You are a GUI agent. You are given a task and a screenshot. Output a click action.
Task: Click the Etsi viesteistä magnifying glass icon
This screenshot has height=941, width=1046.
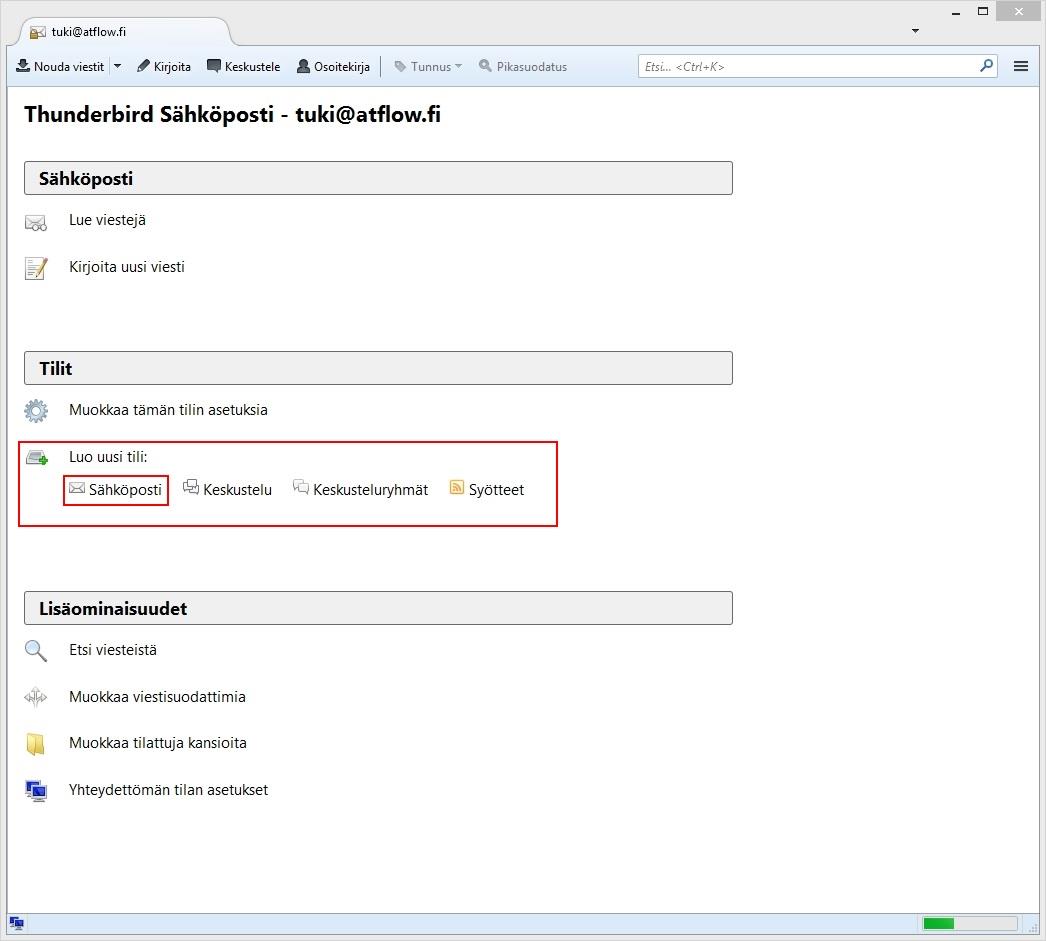(36, 651)
